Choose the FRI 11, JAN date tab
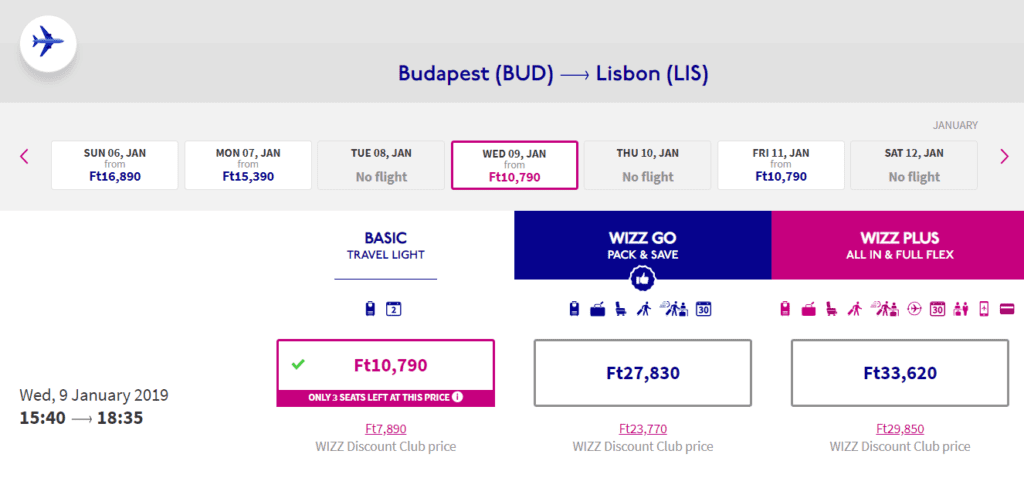The image size is (1024, 488). tap(781, 165)
